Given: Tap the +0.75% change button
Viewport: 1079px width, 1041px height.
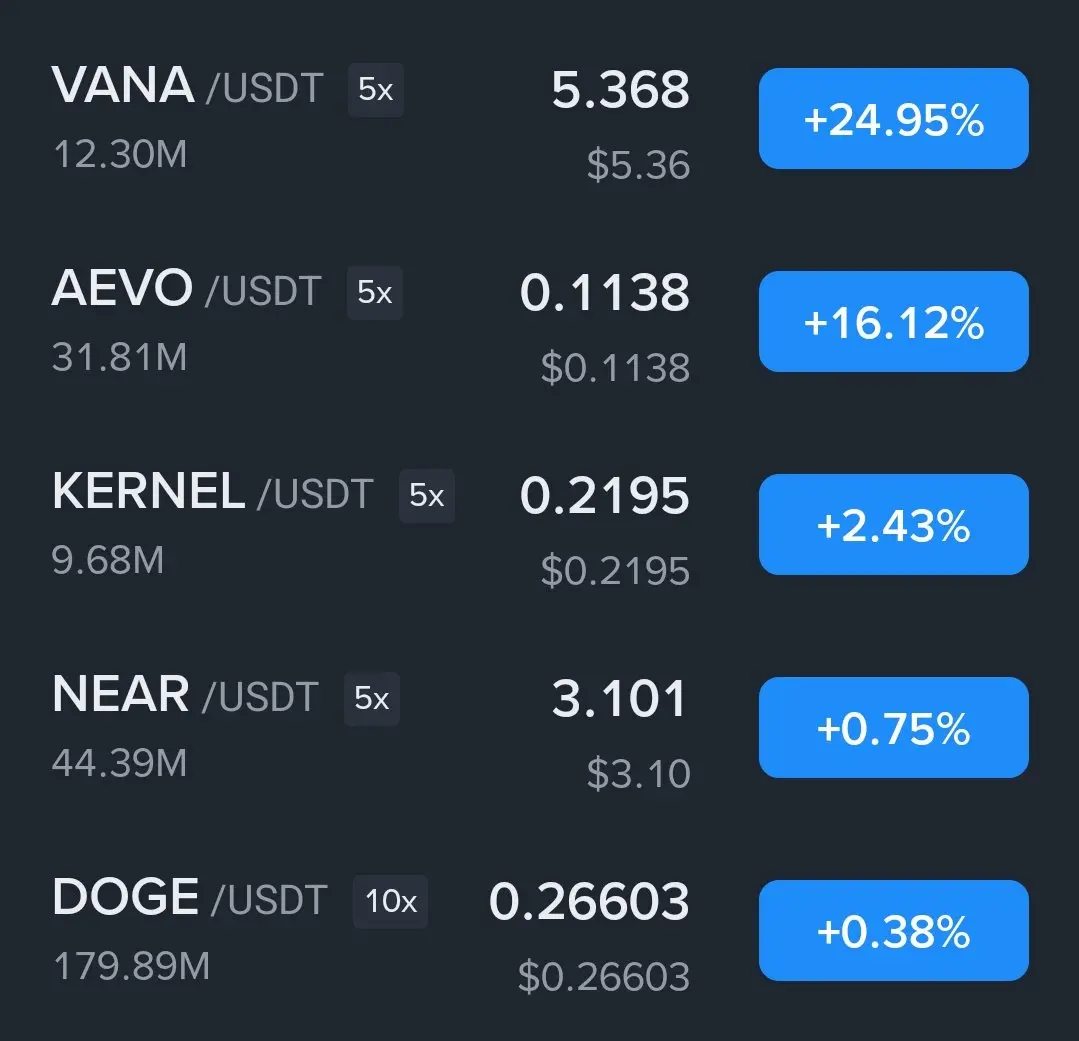Looking at the screenshot, I should click(893, 727).
